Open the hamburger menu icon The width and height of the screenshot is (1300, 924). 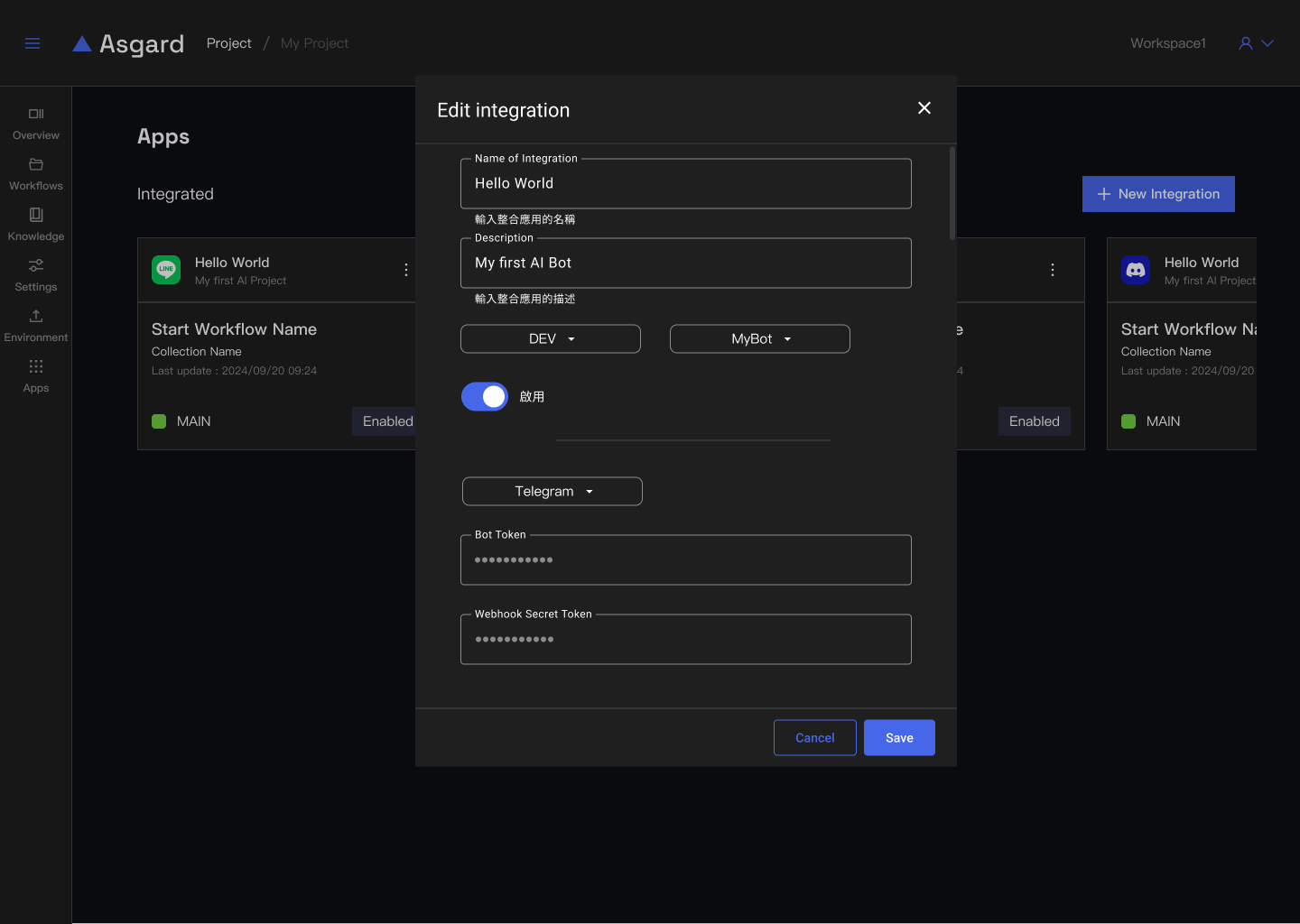coord(32,43)
